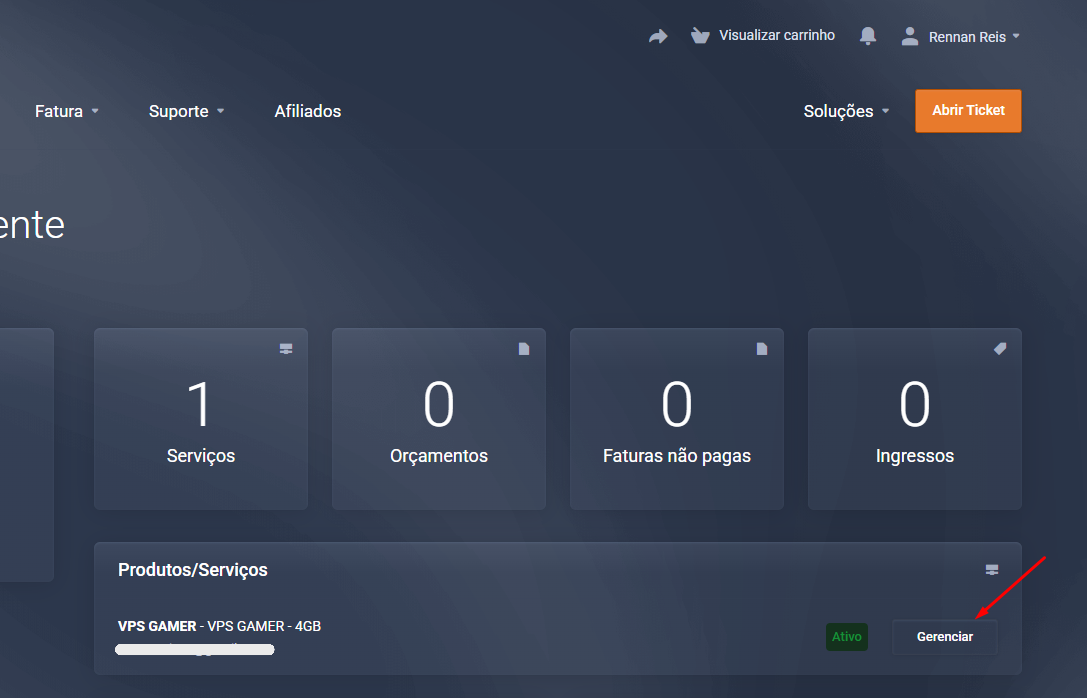Select the VPS GAMER - 4GB product name
Screen dimensions: 1087x698
220,626
